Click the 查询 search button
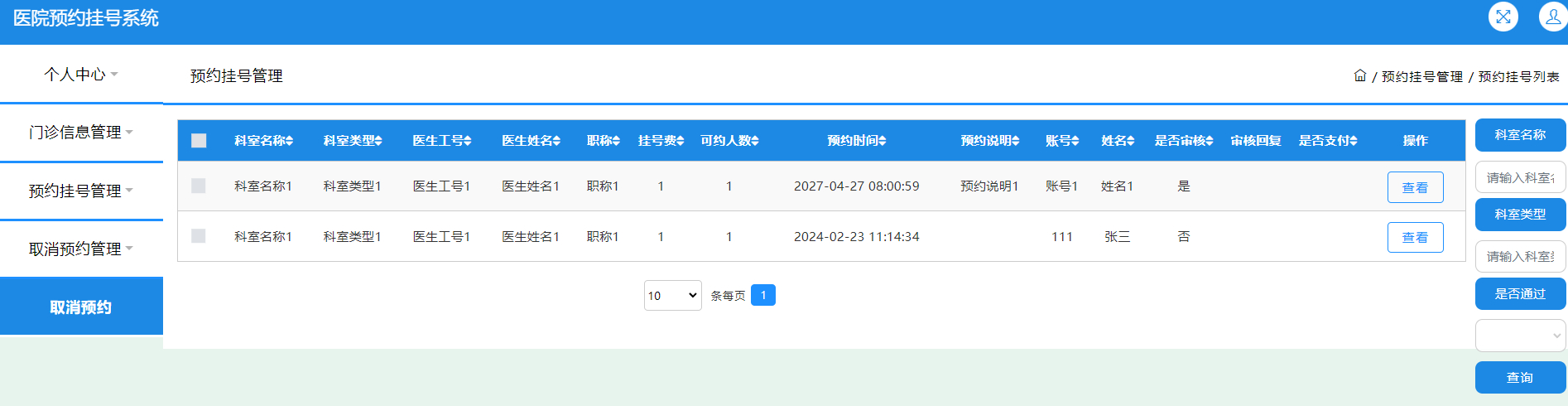 (x=1520, y=377)
